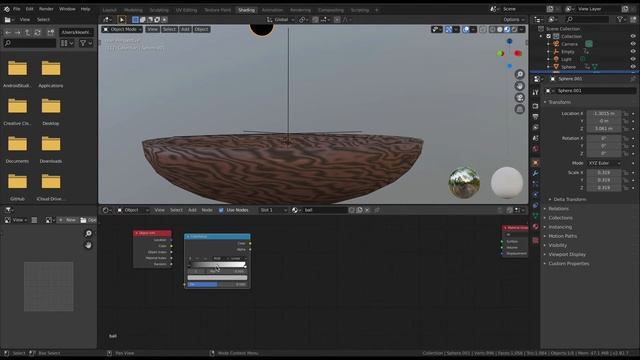The image size is (640, 360).
Task: Open ColorRamp Linear interpolation dropdown
Action: (237, 258)
